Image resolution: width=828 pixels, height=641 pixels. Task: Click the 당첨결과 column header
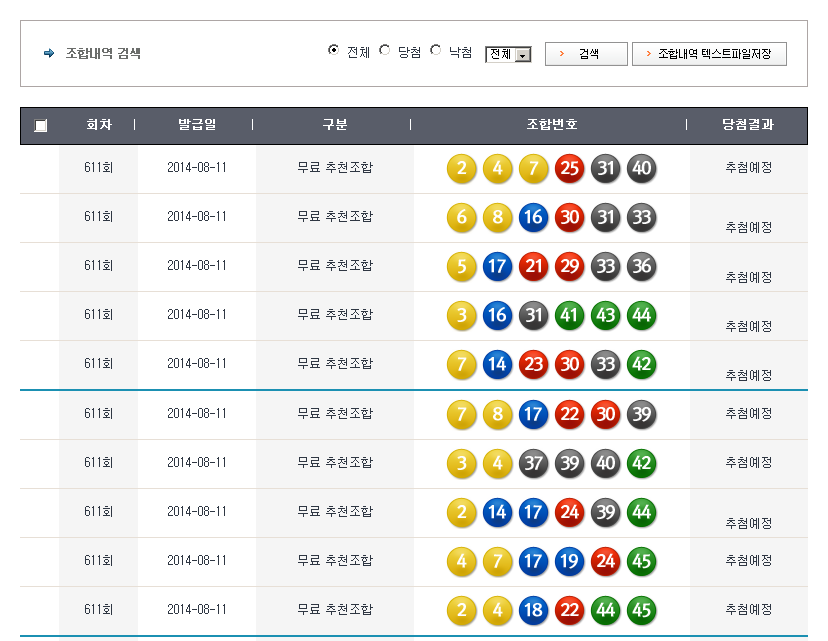coord(748,125)
